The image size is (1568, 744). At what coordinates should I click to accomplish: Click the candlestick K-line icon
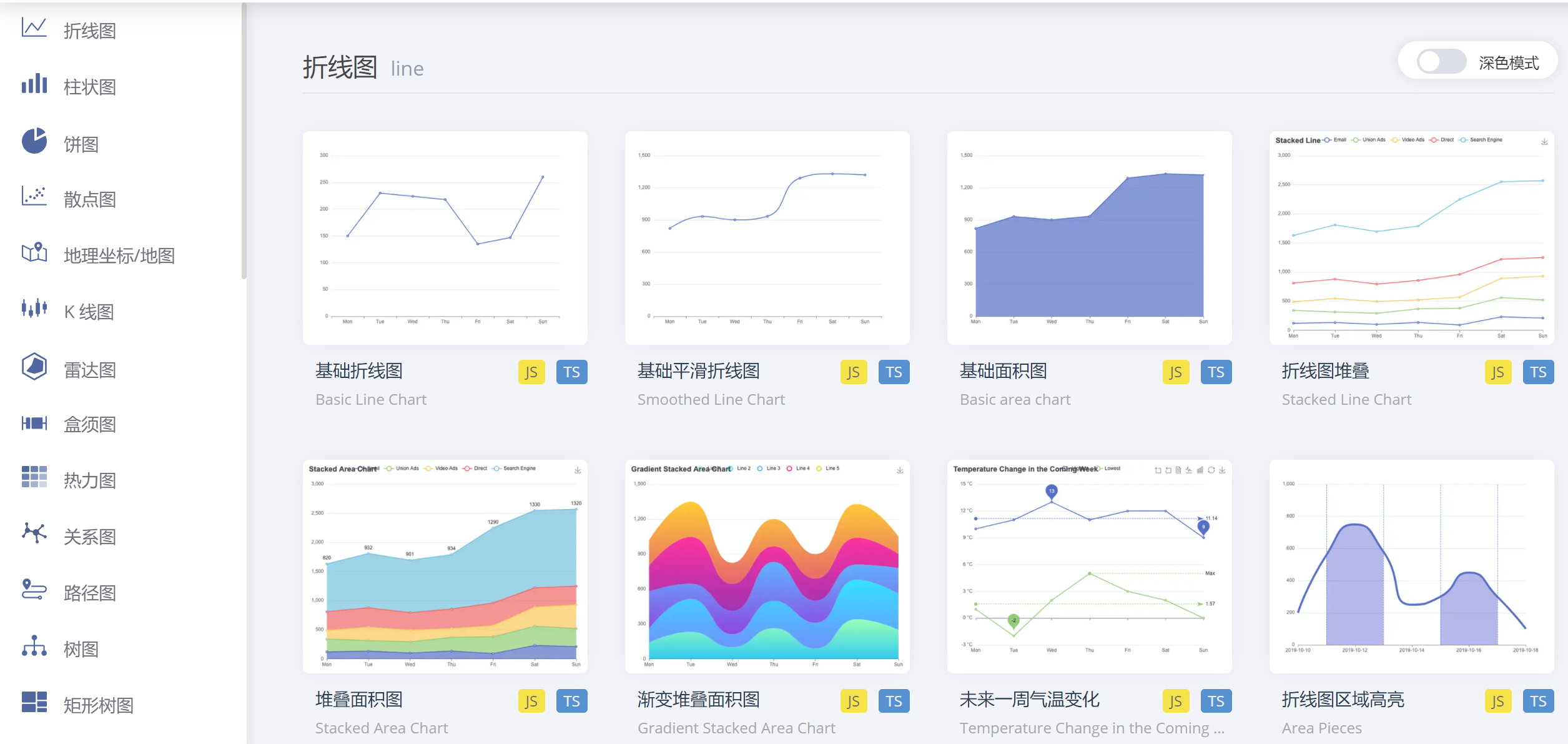coord(34,309)
